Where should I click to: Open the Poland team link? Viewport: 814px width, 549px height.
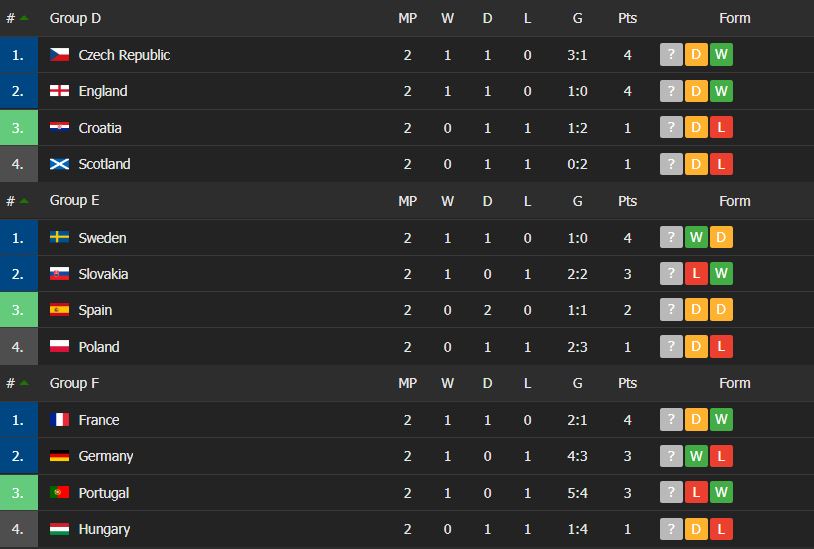click(x=99, y=347)
